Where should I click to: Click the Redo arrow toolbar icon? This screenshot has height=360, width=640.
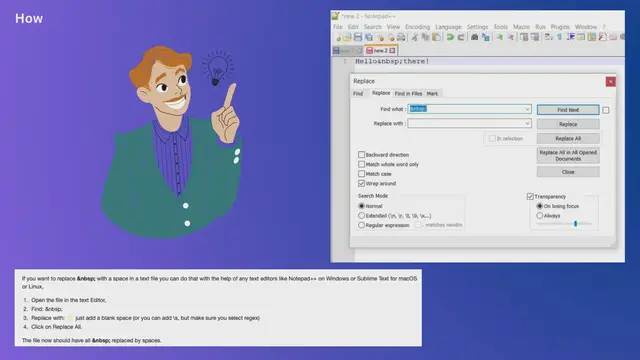tap(461, 38)
